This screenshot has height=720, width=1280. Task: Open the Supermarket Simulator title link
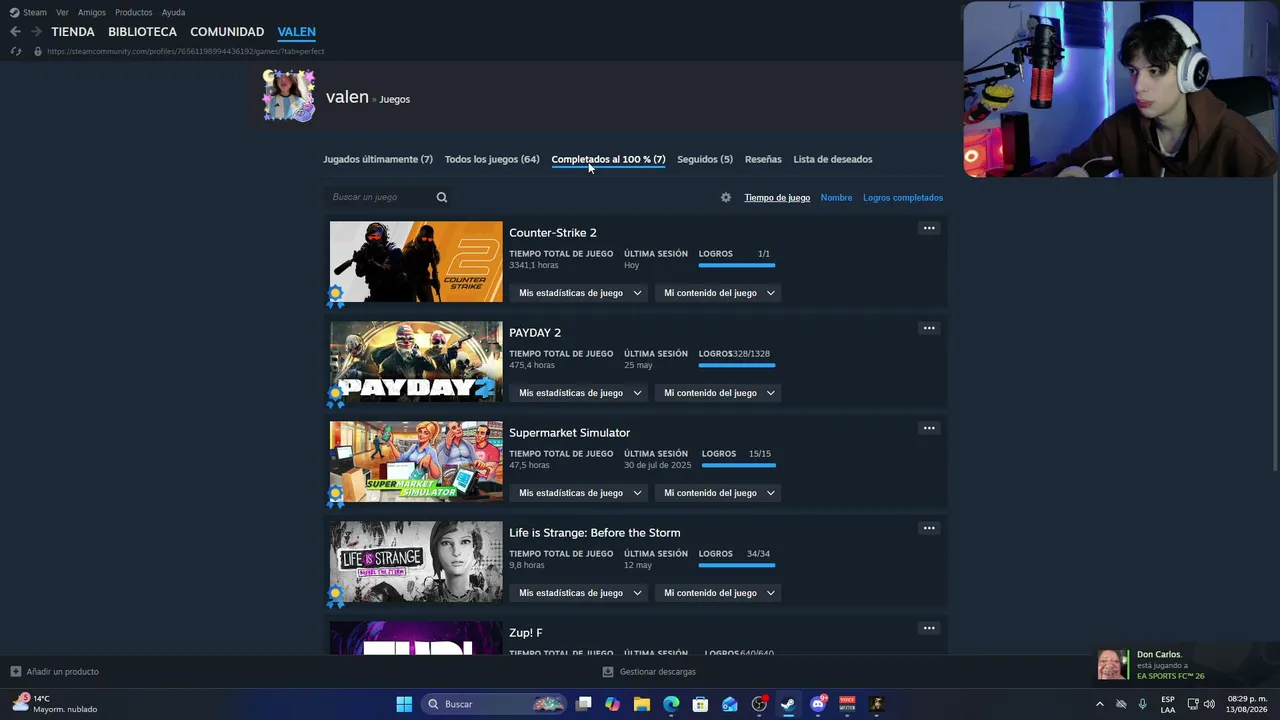(x=569, y=433)
